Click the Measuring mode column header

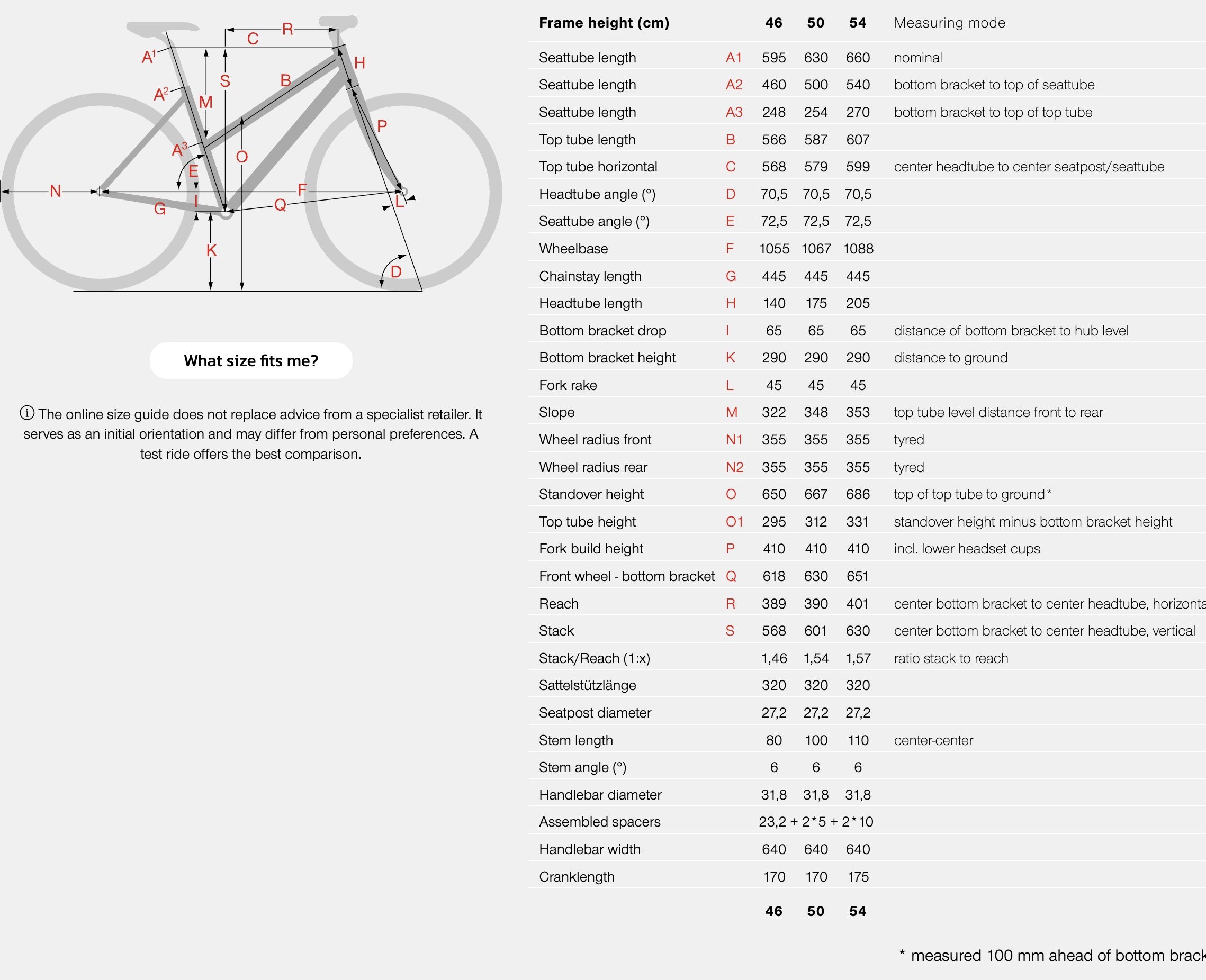(x=950, y=23)
